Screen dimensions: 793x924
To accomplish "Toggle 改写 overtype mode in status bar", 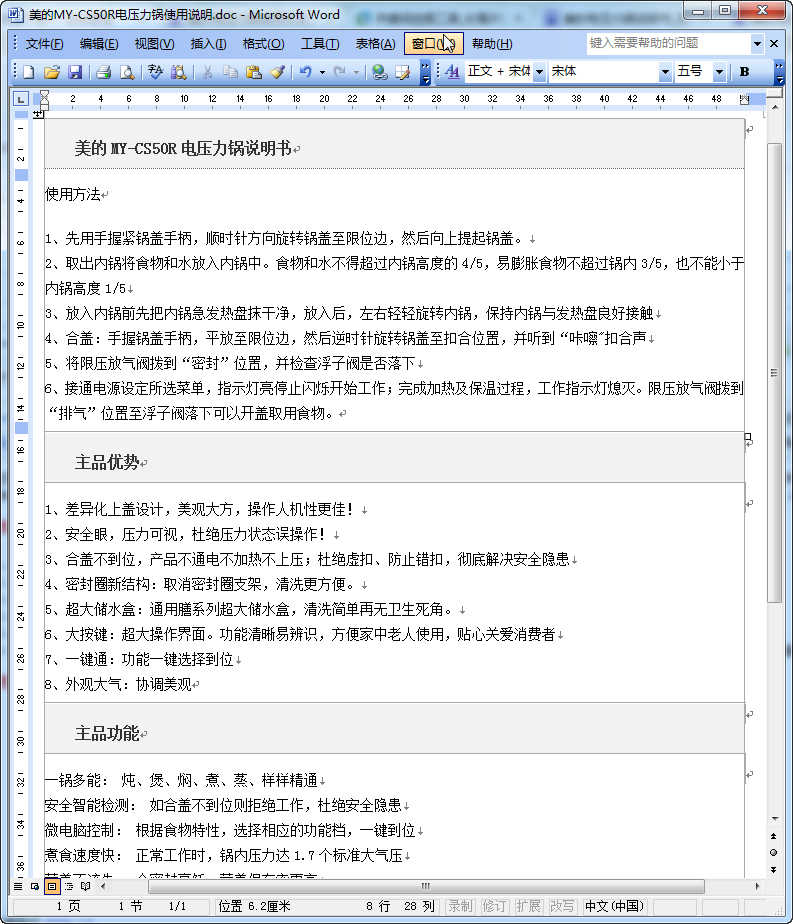I will (x=562, y=906).
